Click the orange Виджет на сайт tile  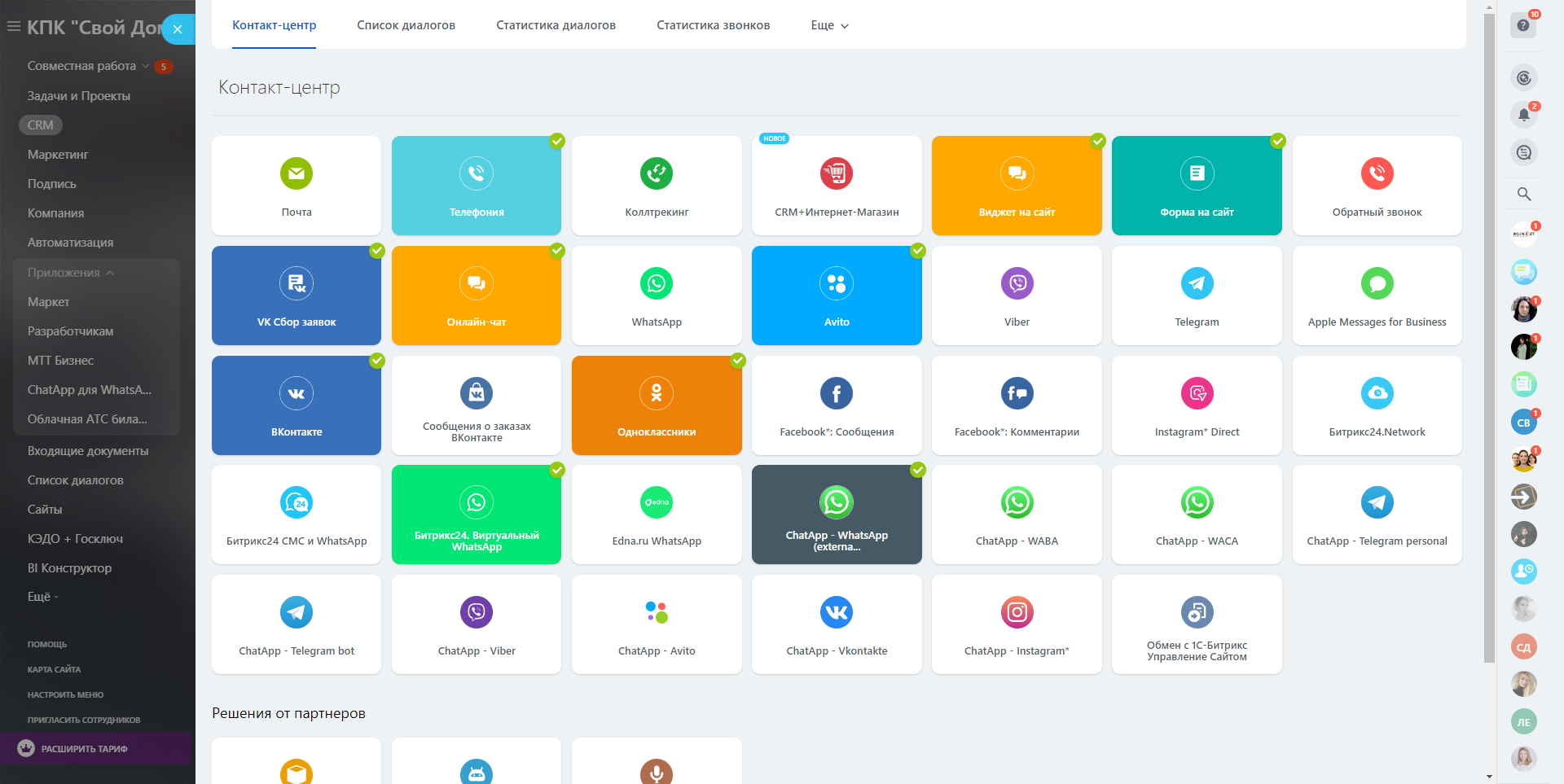click(1017, 186)
